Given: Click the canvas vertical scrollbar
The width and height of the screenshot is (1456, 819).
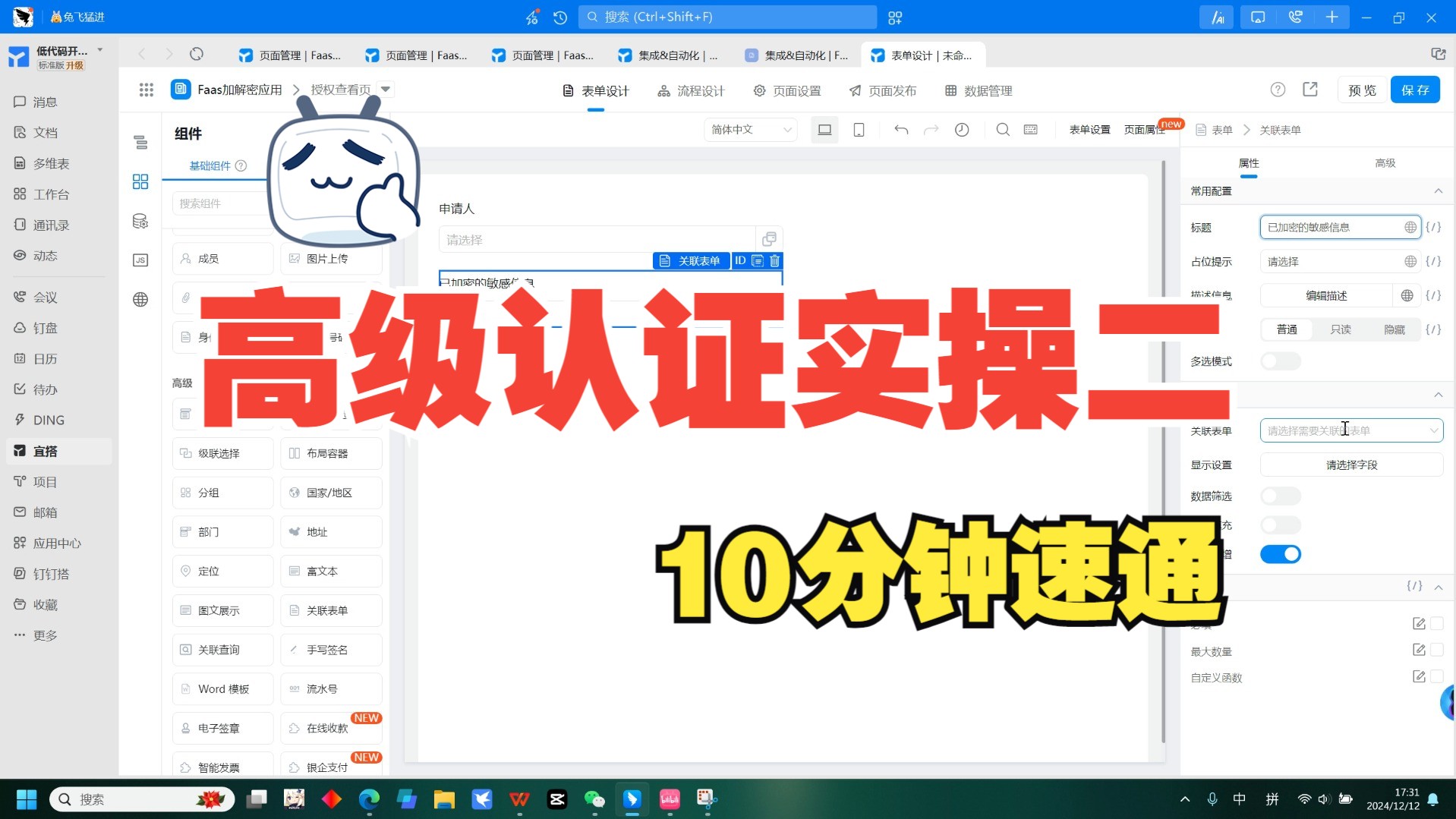Looking at the screenshot, I should coord(1163,452).
